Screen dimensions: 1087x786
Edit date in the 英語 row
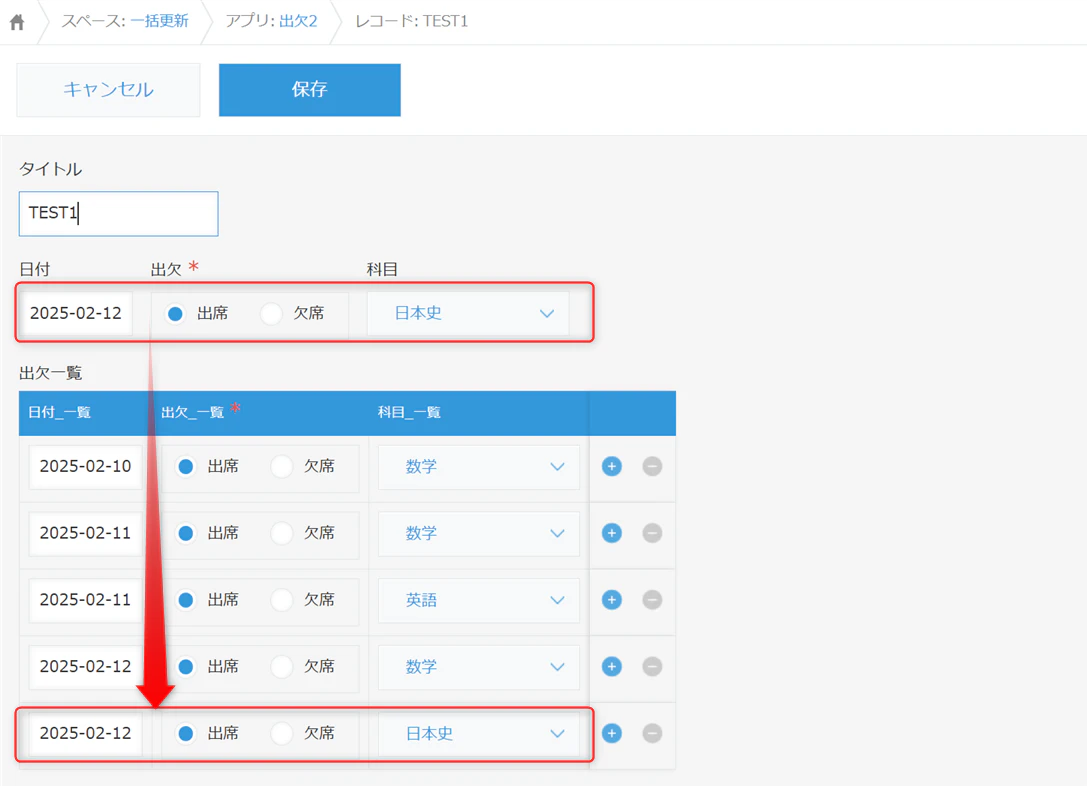[x=85, y=600]
